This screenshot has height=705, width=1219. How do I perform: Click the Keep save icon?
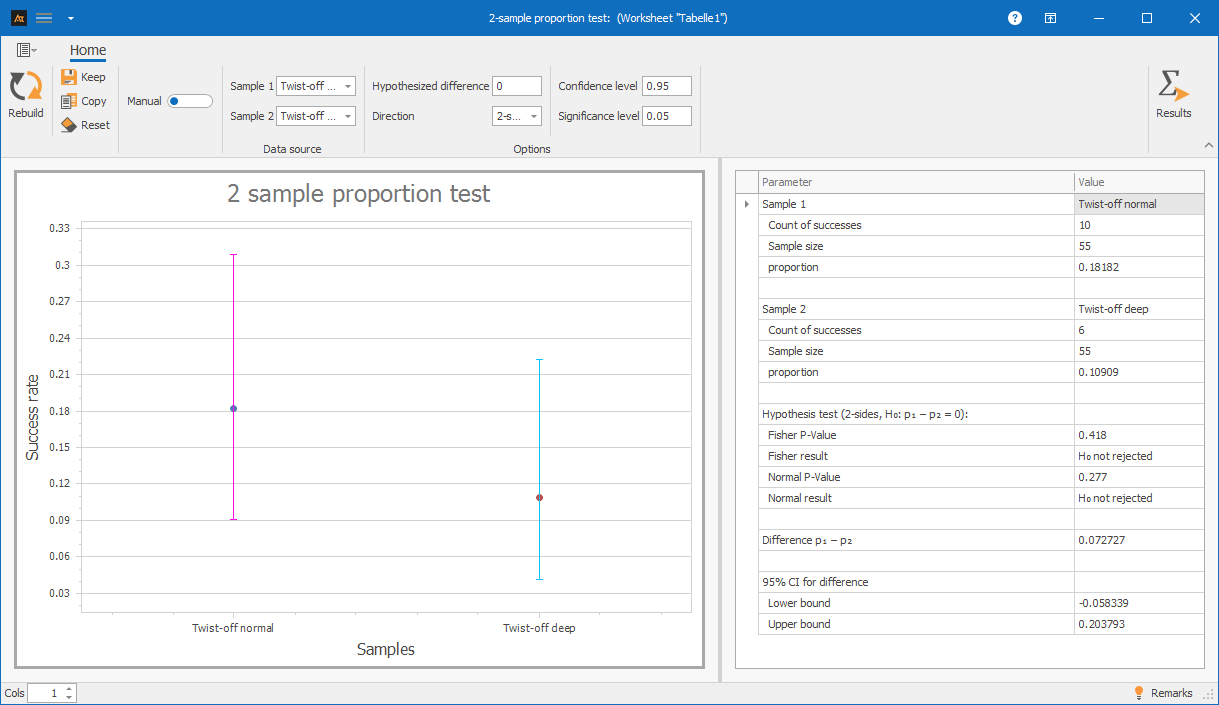69,77
